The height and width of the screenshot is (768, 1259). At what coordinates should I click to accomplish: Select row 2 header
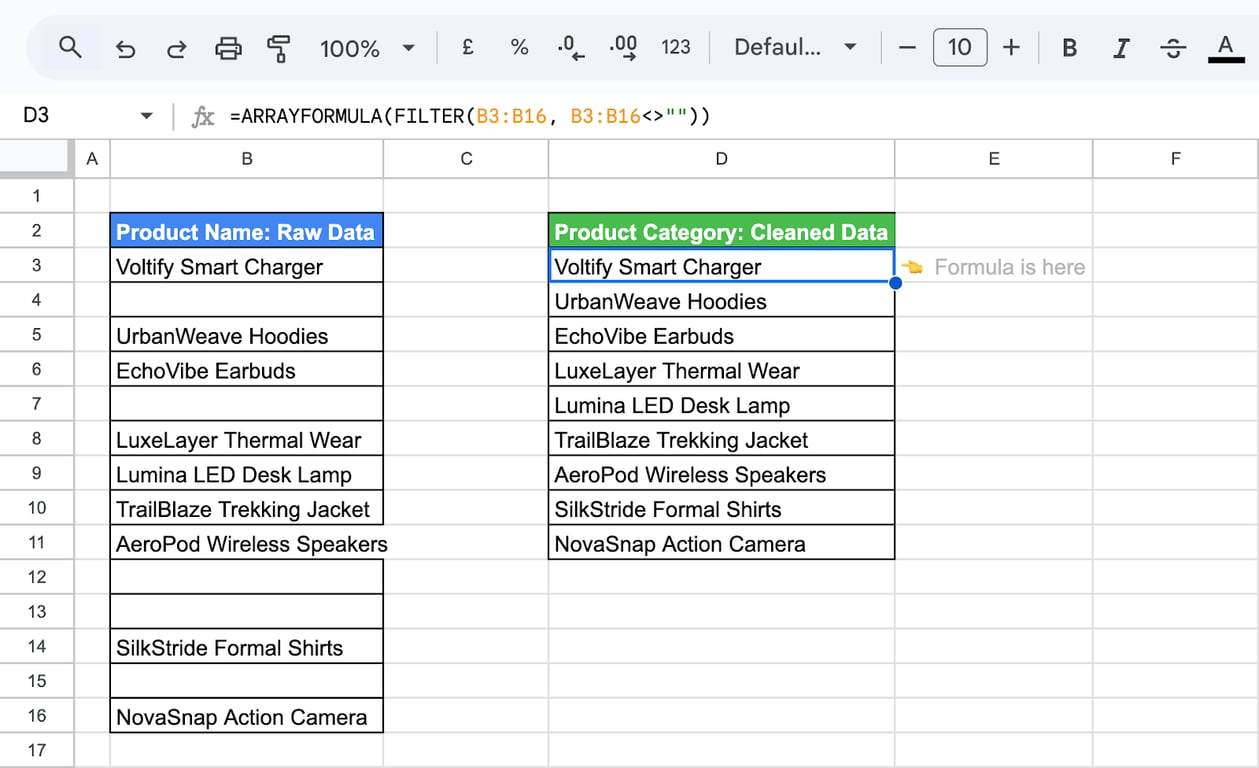point(37,231)
